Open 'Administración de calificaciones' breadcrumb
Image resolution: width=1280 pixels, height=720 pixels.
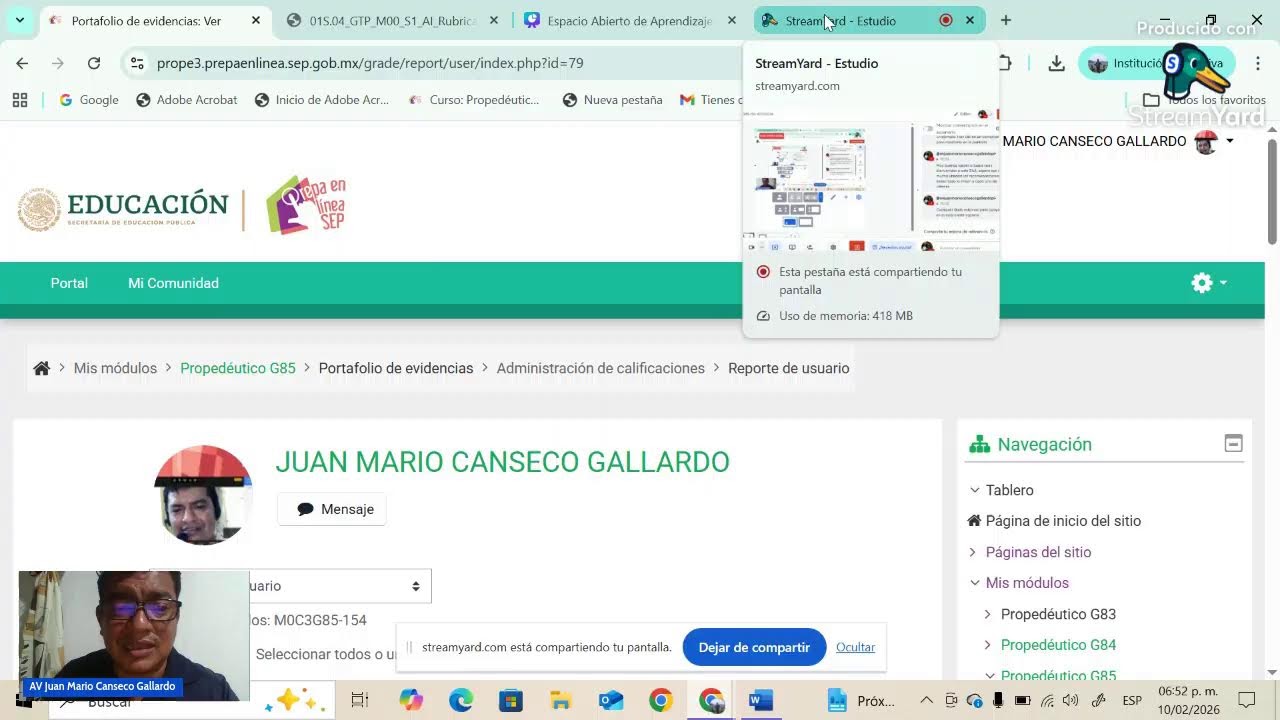coord(601,368)
